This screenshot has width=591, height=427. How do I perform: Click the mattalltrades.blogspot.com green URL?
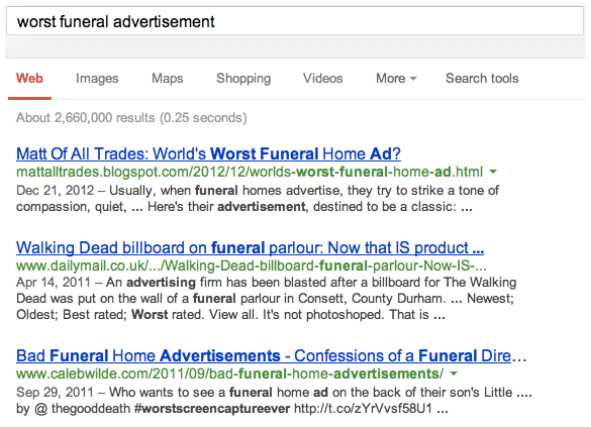click(250, 172)
